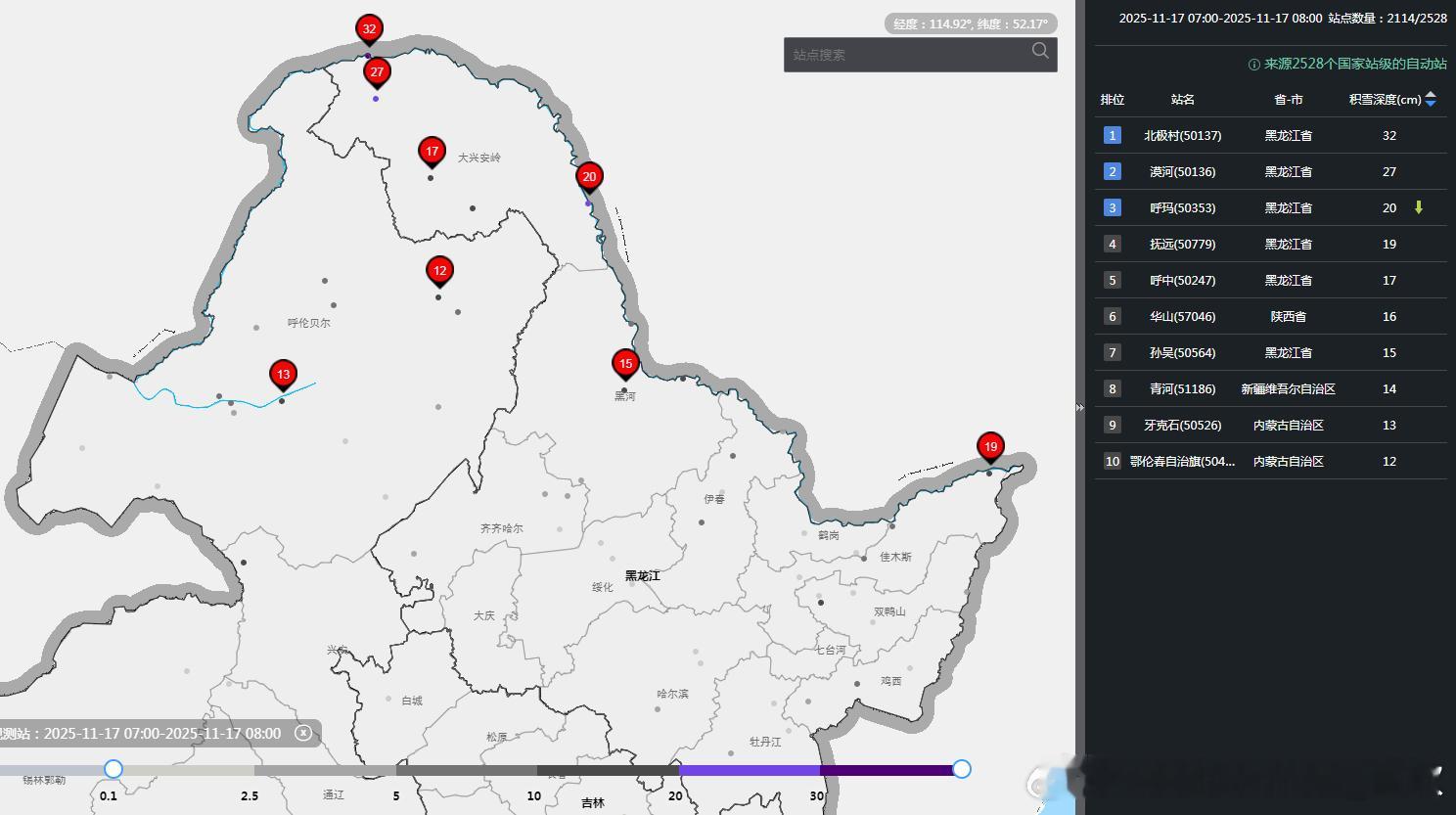Click the magnifier icon in station search

click(x=1040, y=51)
